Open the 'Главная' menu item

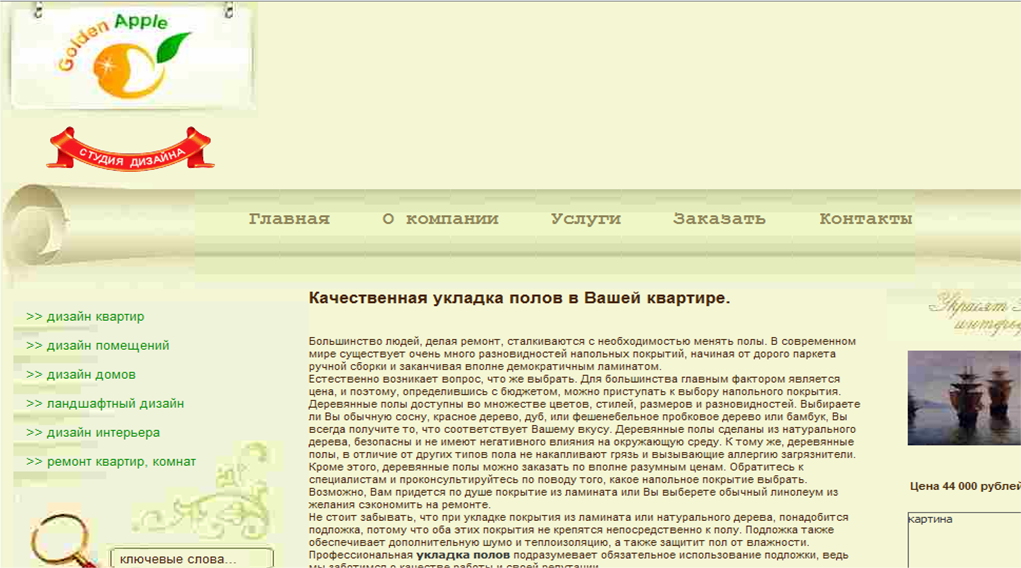click(x=289, y=219)
